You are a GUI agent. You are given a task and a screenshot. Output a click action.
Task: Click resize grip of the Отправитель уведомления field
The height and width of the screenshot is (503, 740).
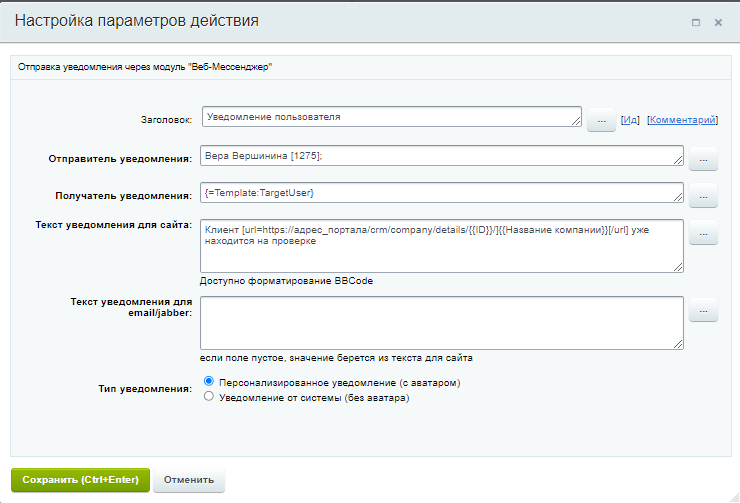tap(678, 160)
